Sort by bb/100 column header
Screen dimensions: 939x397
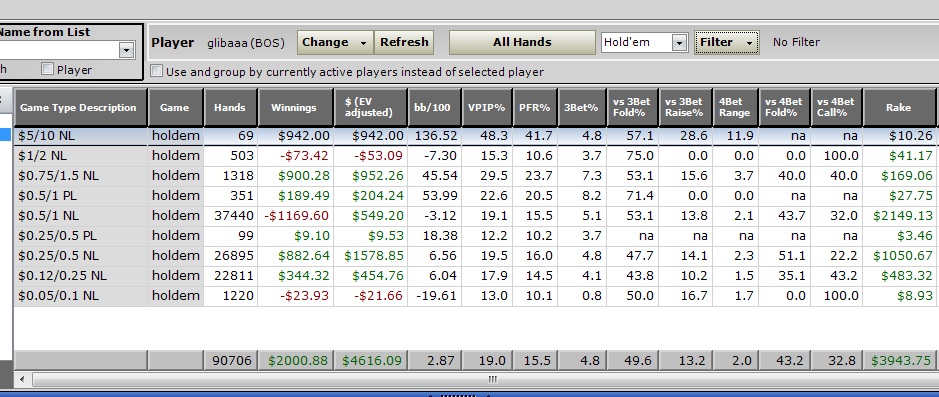[x=435, y=108]
